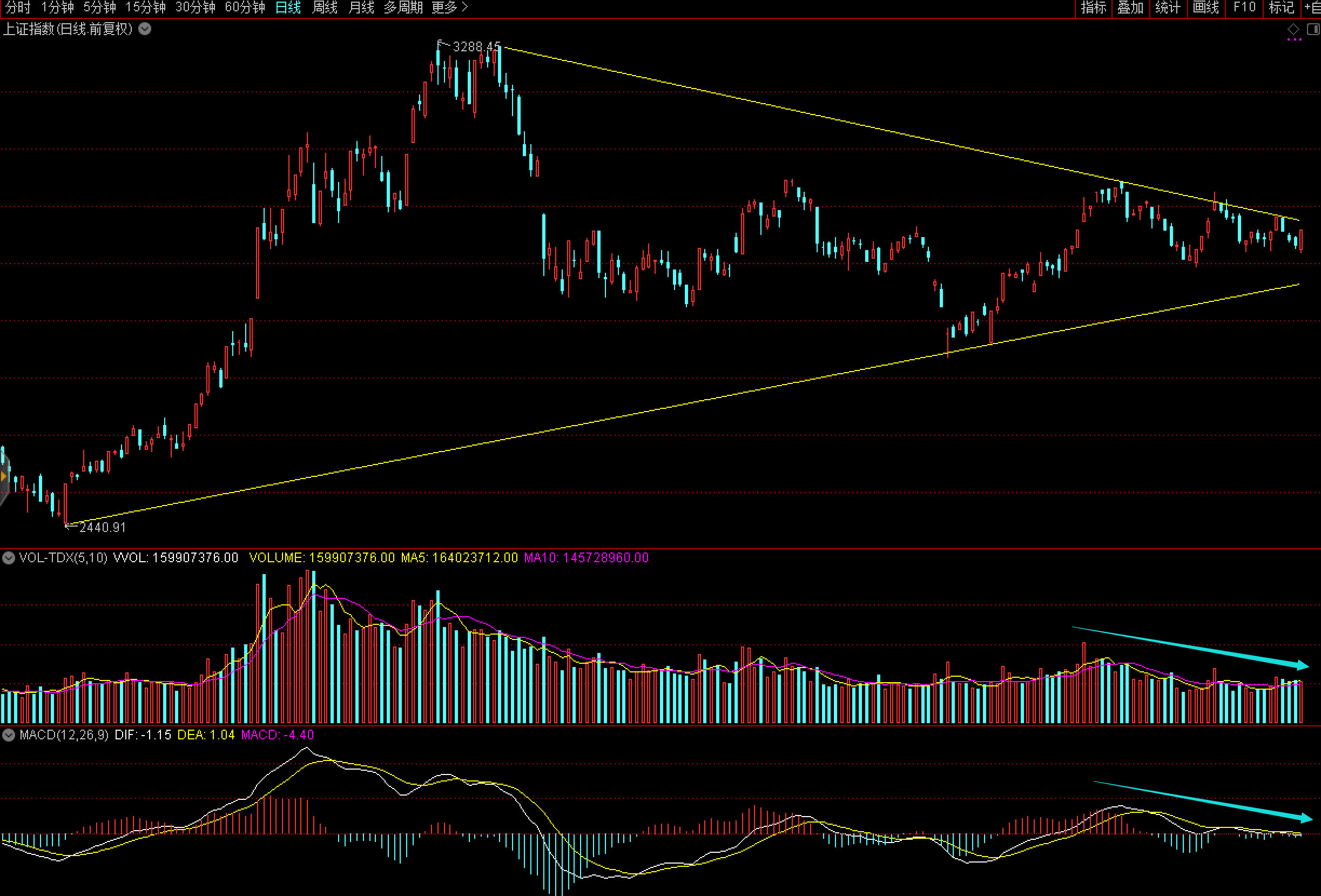
Task: Expand the orange arrow left-edge panel handle
Action: [x=3, y=476]
